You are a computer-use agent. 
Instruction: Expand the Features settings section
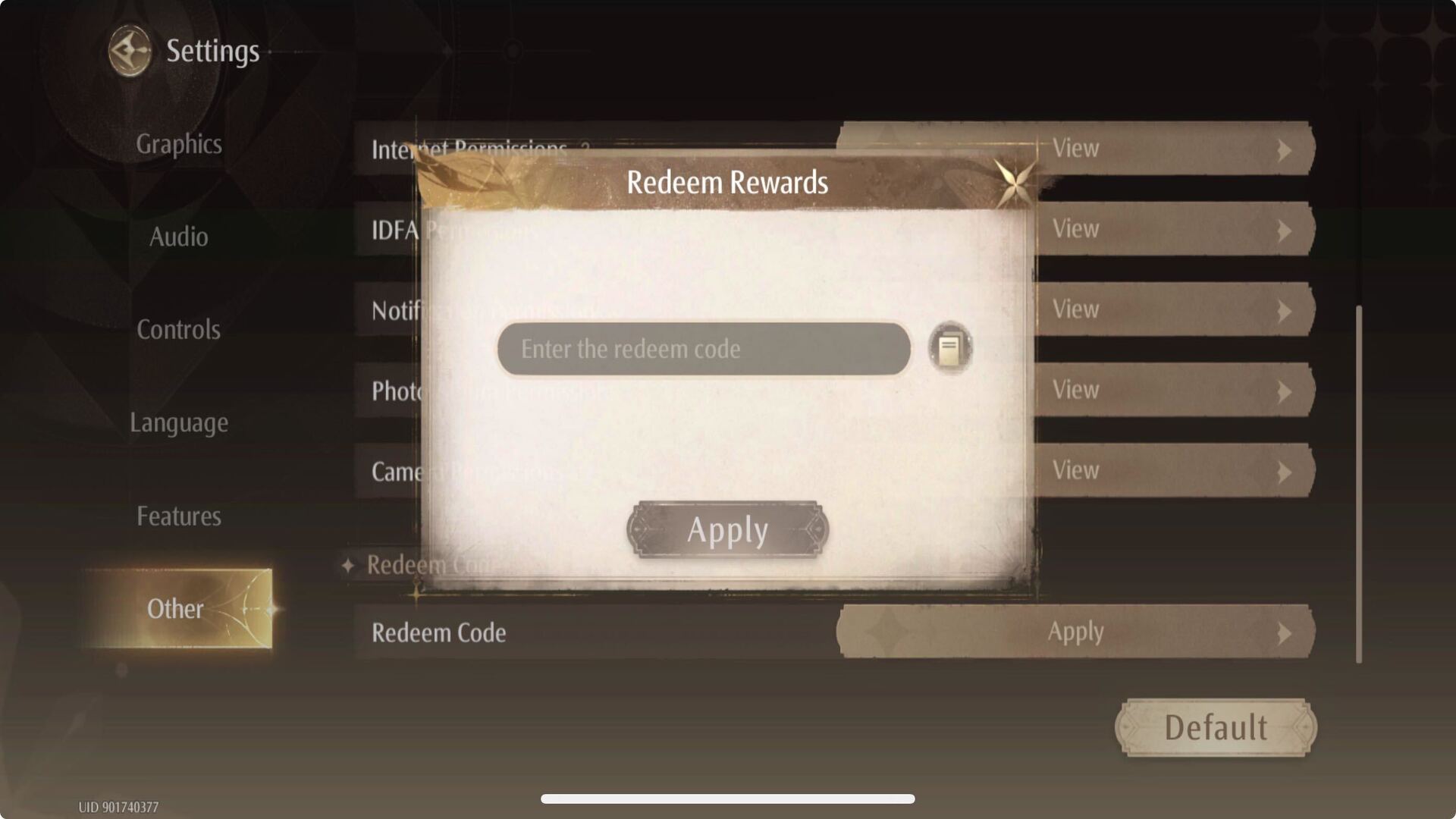(178, 515)
